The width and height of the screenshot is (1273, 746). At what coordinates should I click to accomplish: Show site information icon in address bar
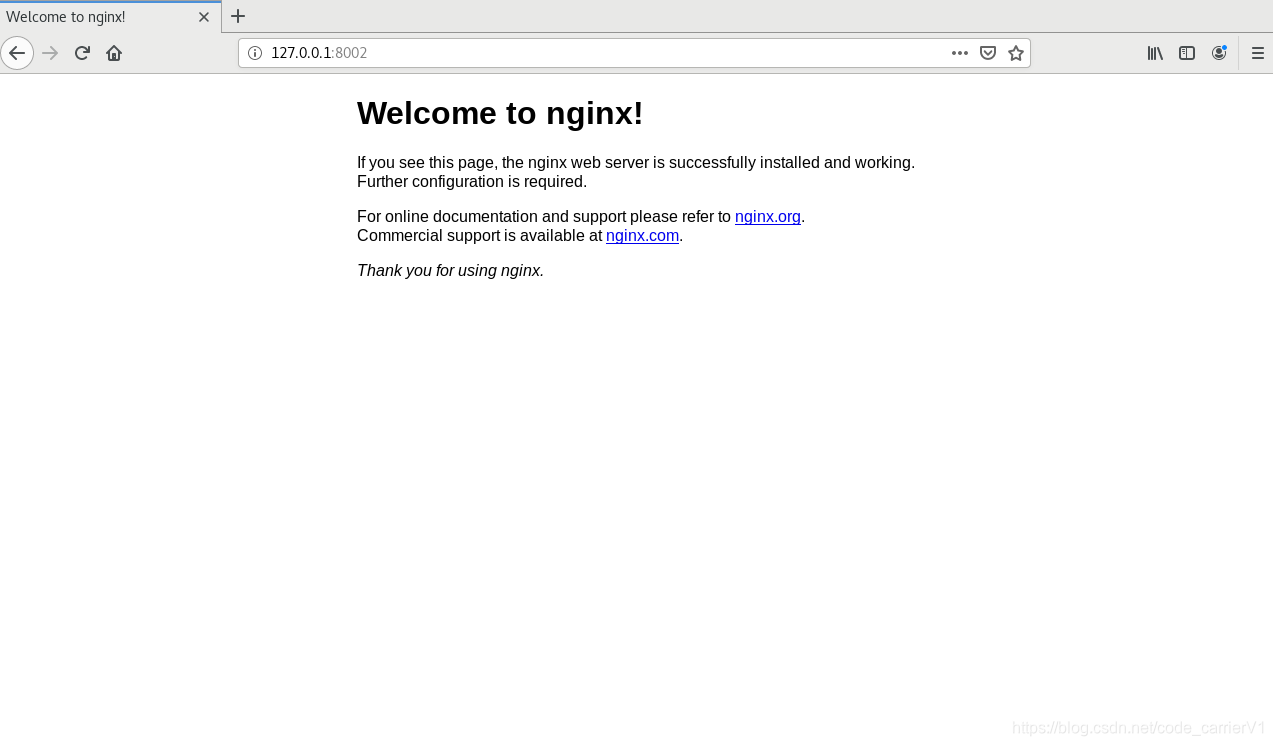[x=255, y=53]
